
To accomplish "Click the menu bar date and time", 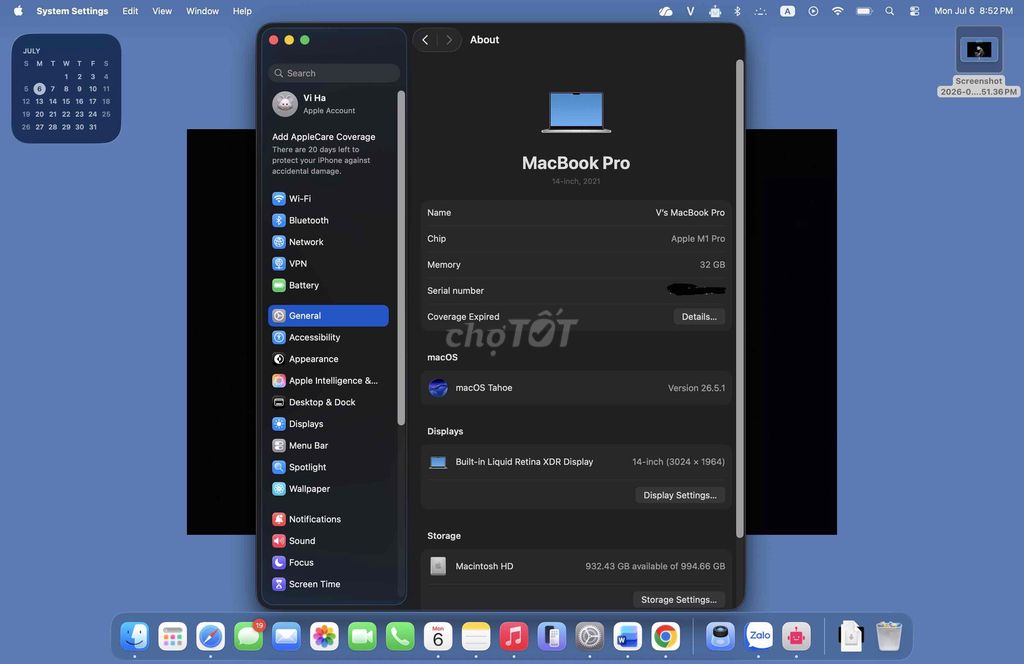I will (973, 11).
